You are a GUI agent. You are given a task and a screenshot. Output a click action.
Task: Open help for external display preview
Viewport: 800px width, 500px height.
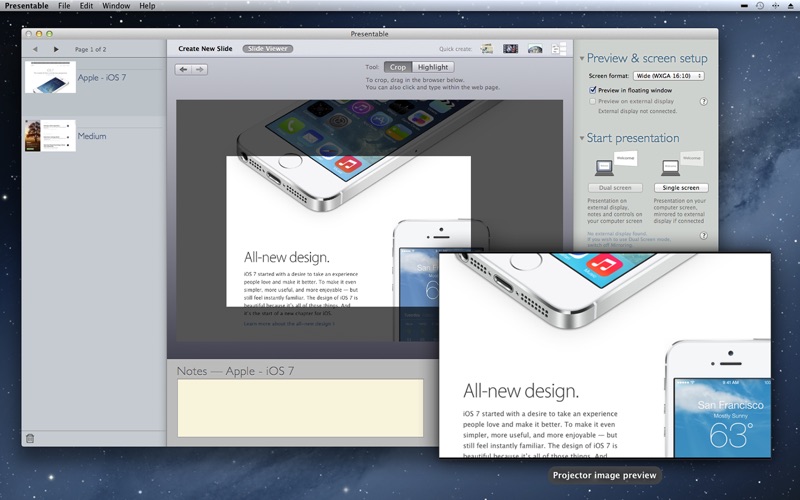pyautogui.click(x=704, y=101)
